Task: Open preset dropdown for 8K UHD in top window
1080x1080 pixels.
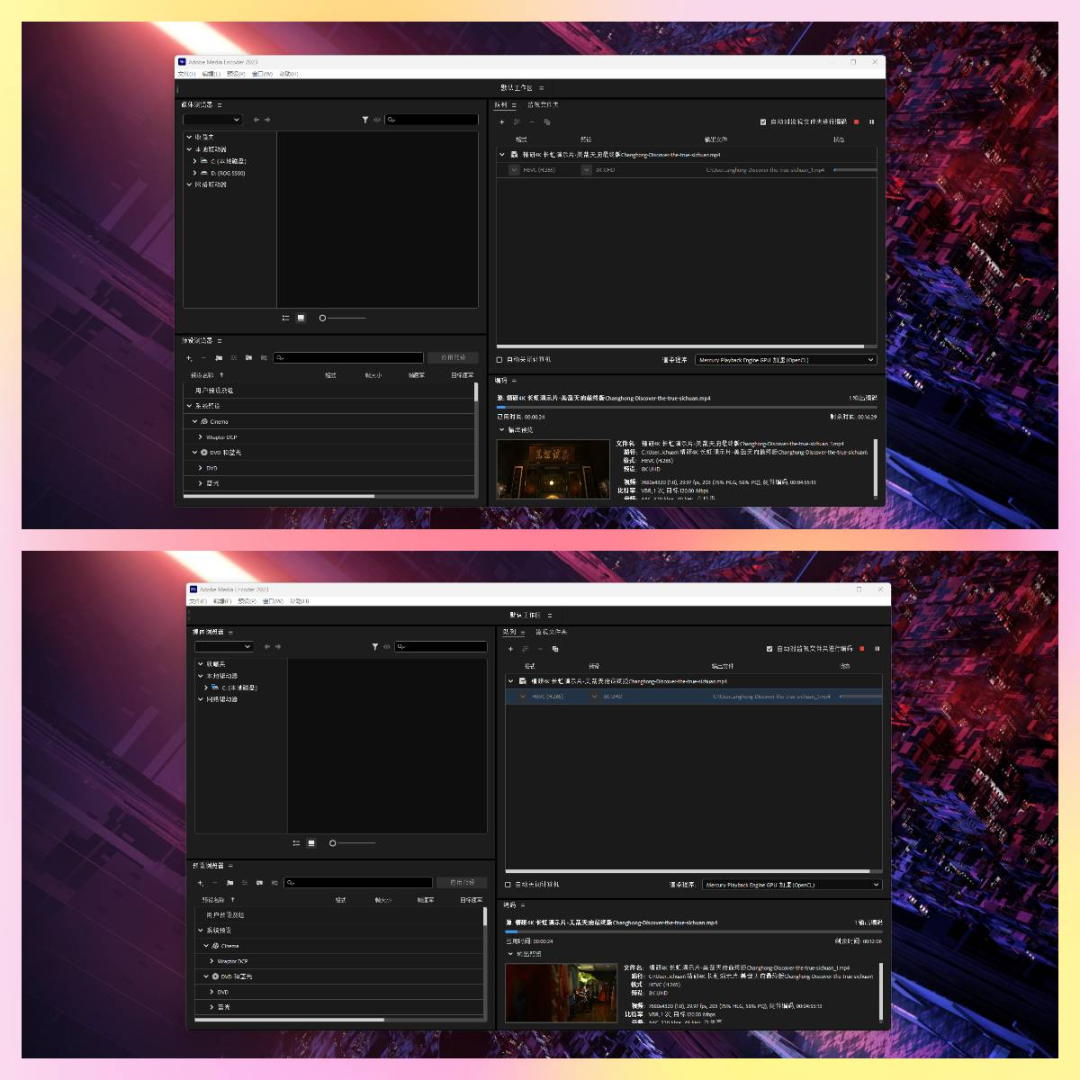Action: (586, 169)
